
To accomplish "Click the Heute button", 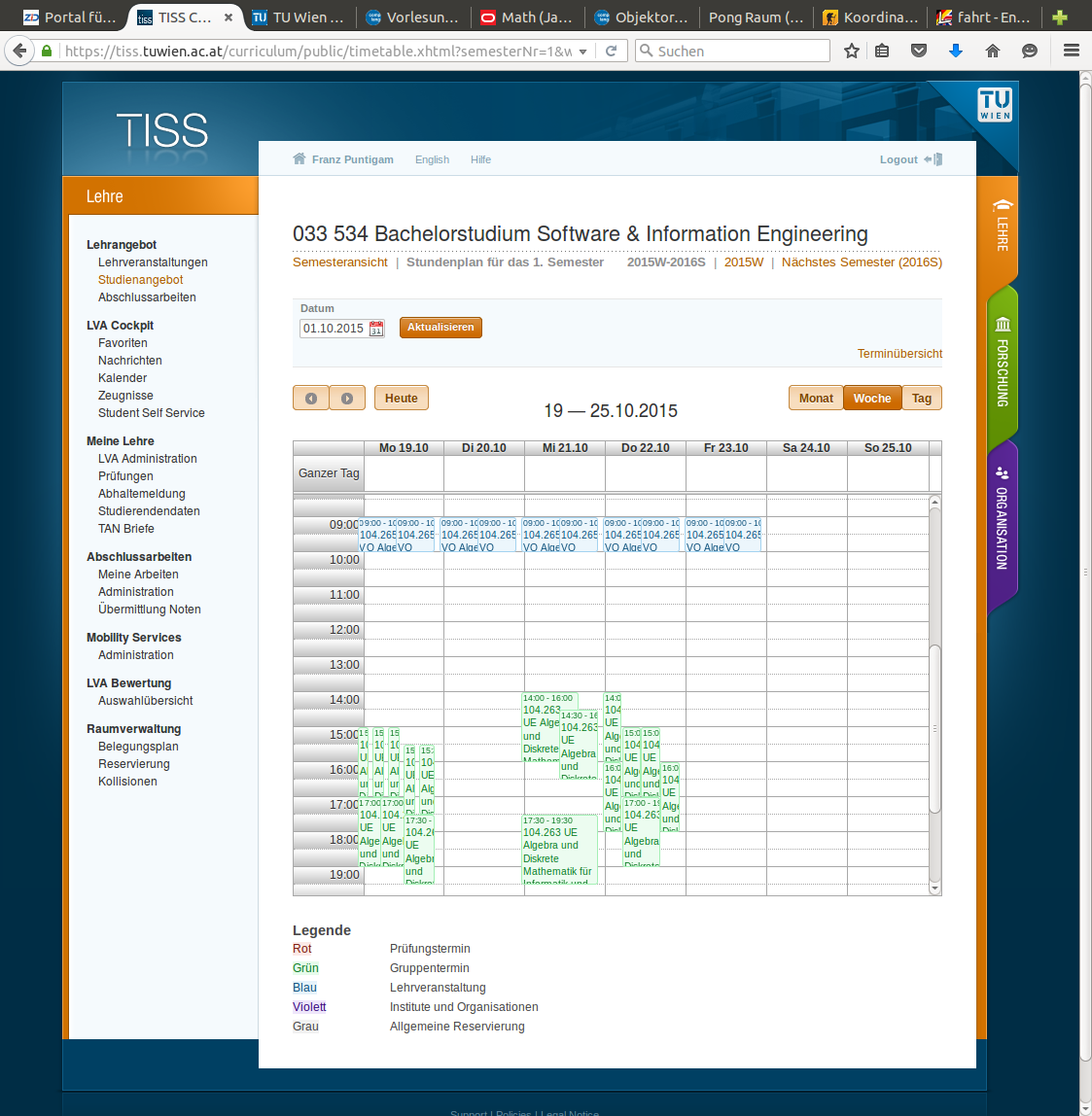I will (401, 399).
